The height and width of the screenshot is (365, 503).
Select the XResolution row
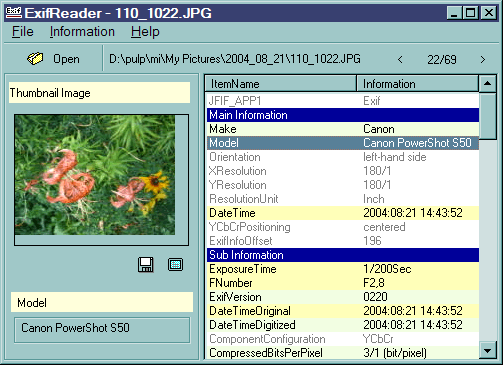tap(343, 171)
